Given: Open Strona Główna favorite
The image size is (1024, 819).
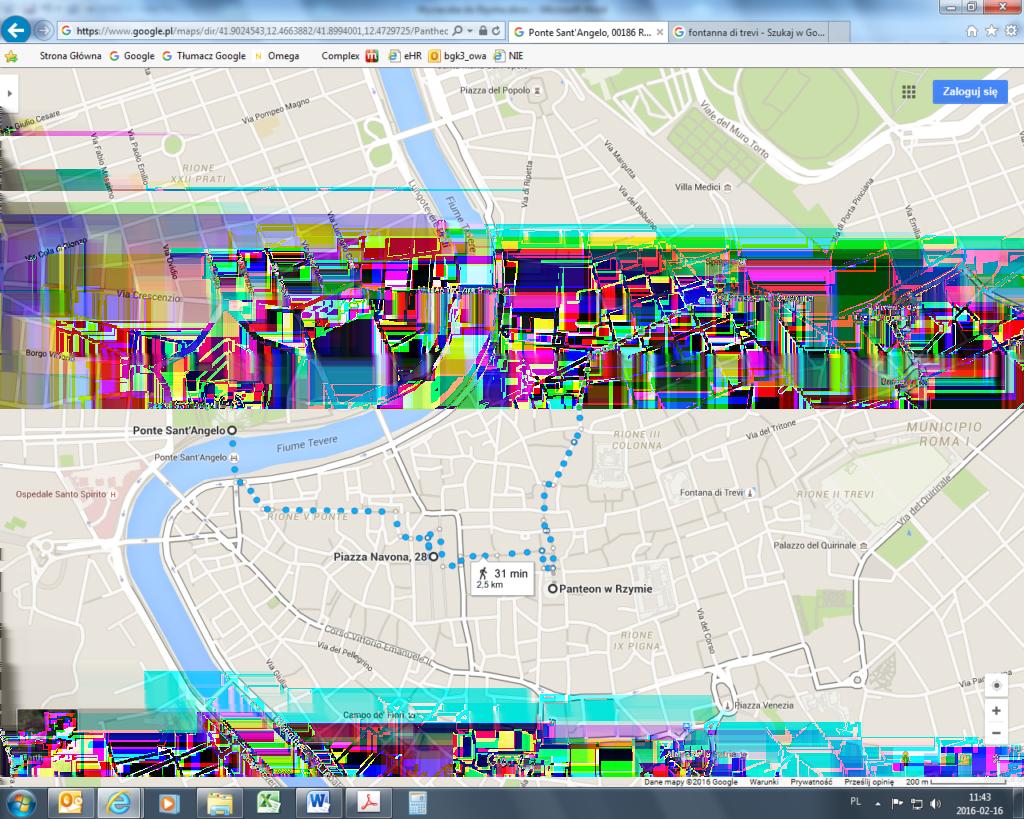Looking at the screenshot, I should (70, 56).
